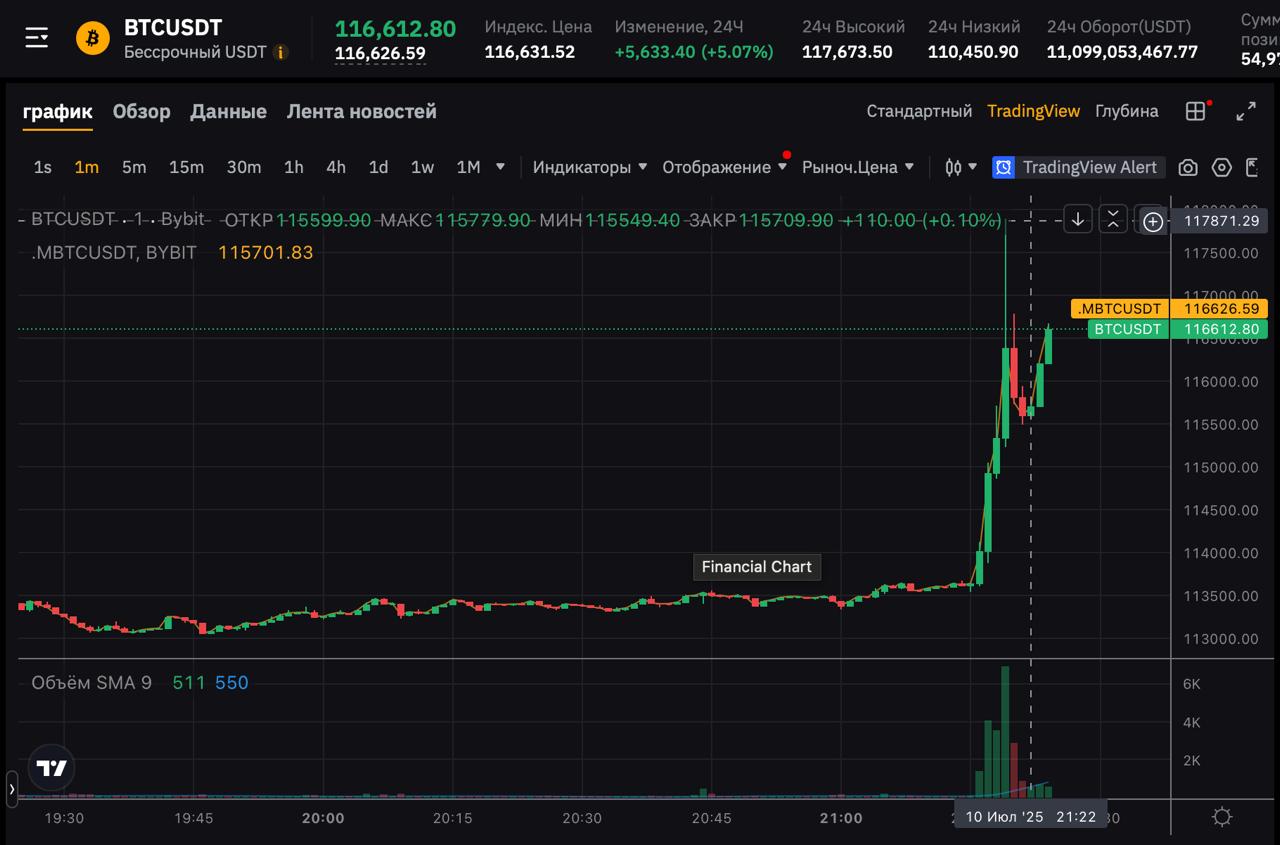Switch to график tab

[58, 111]
